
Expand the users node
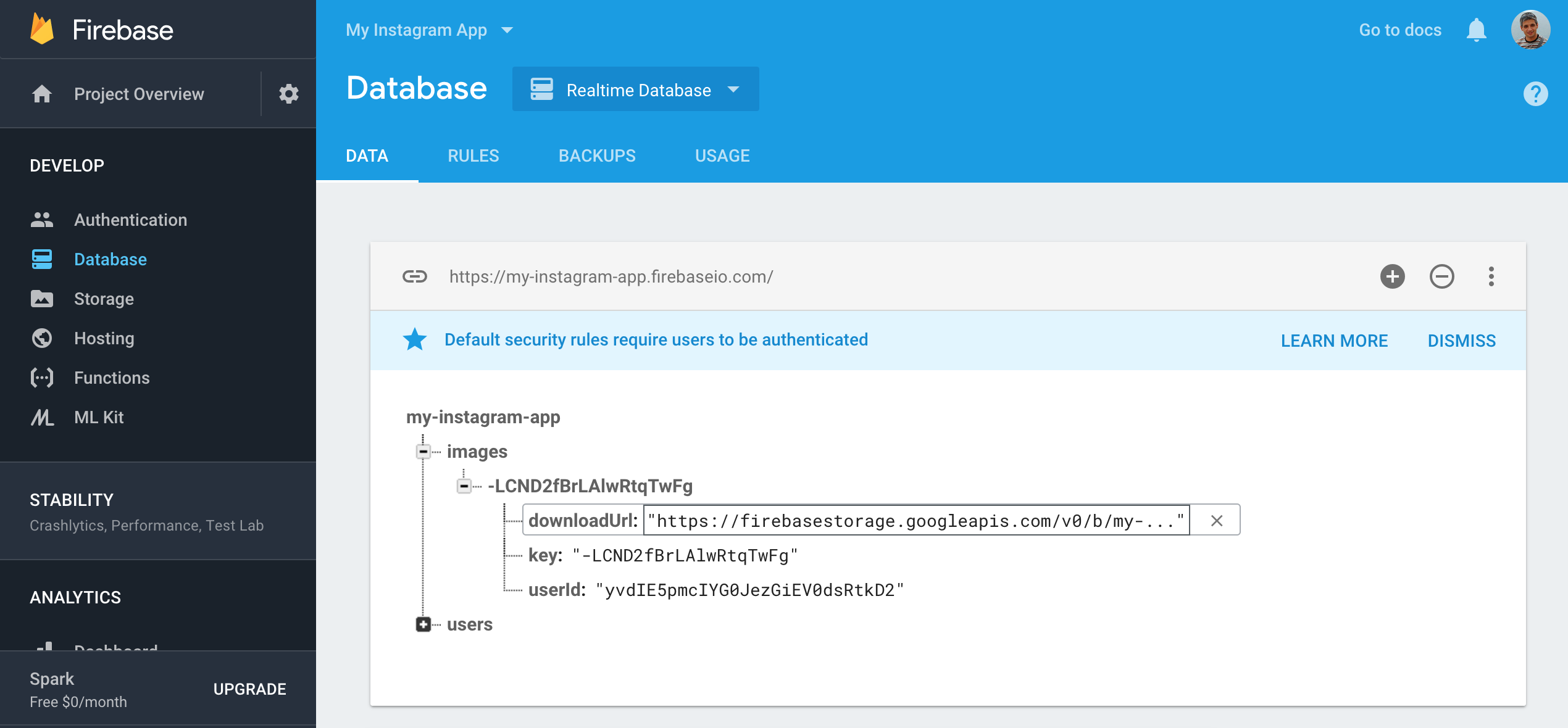point(423,624)
